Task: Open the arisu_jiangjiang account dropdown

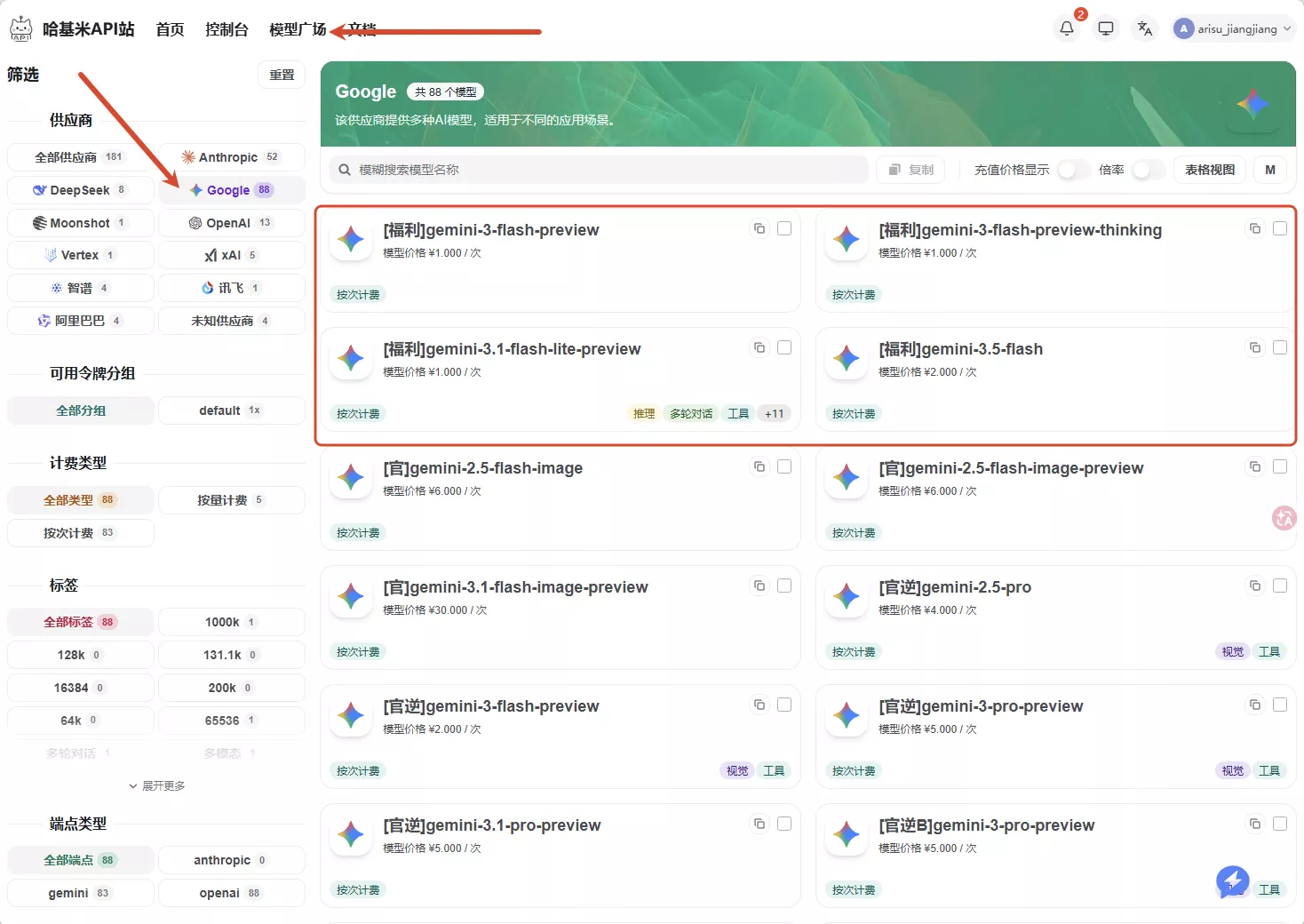Action: click(1232, 28)
